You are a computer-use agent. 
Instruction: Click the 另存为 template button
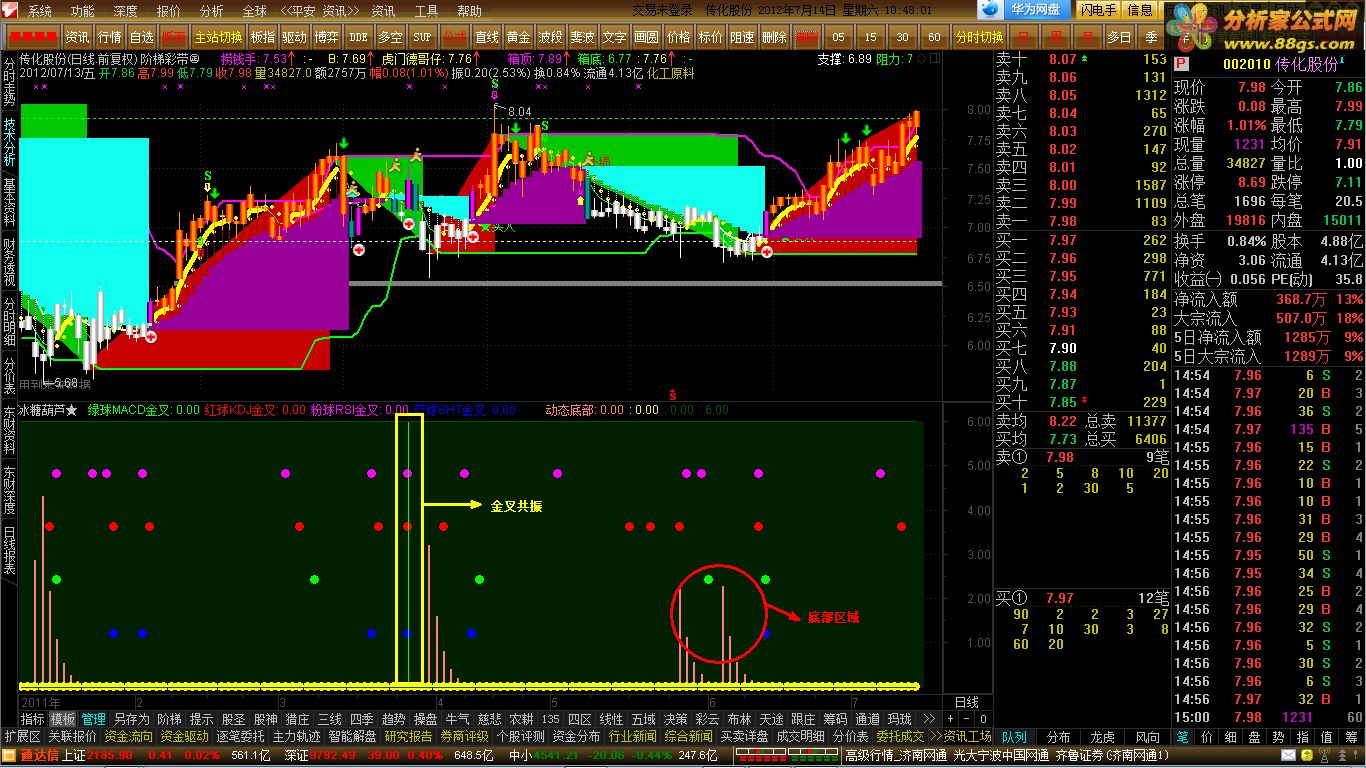click(x=131, y=719)
